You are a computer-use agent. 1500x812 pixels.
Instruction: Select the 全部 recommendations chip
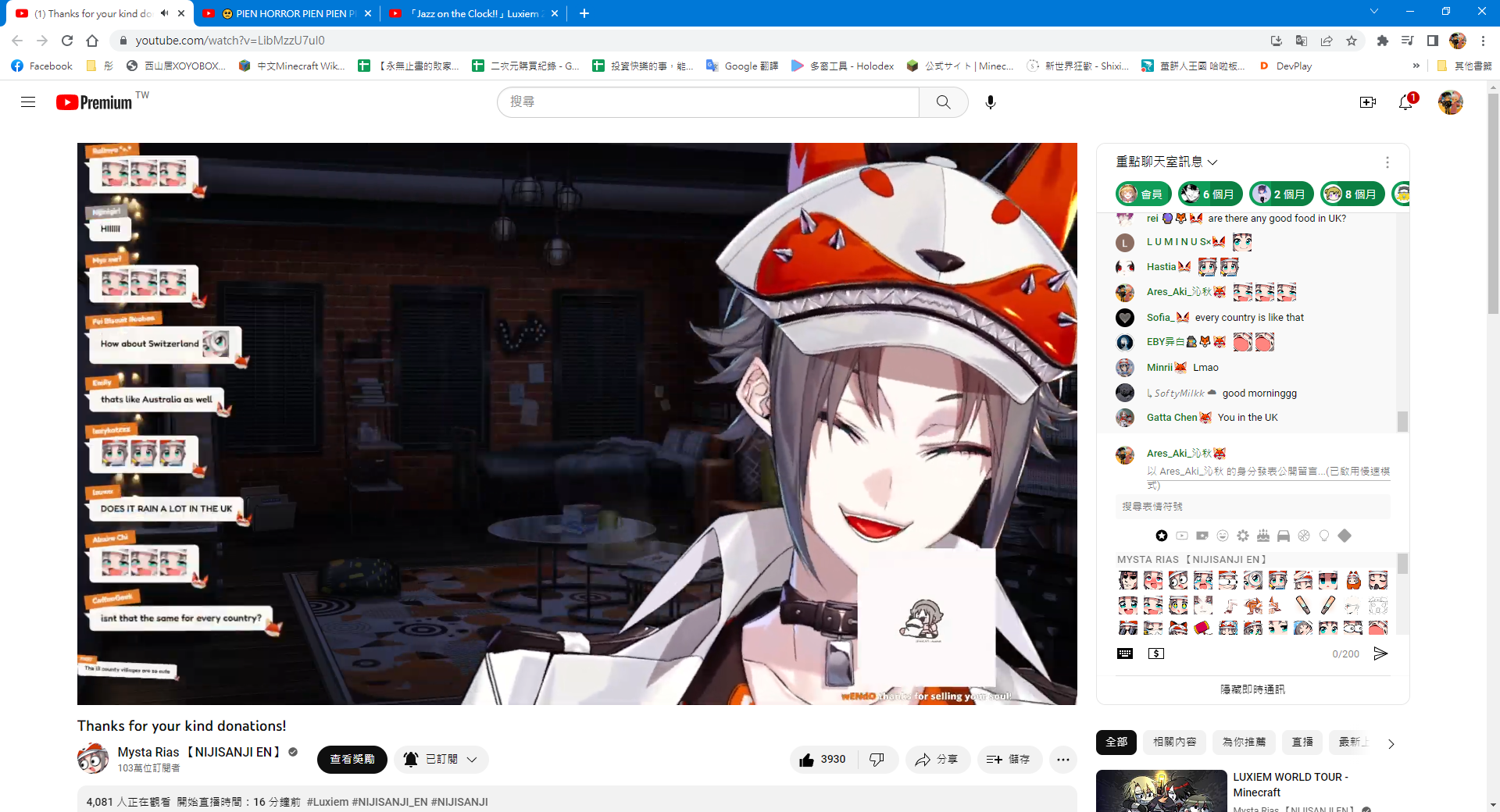coord(1116,743)
